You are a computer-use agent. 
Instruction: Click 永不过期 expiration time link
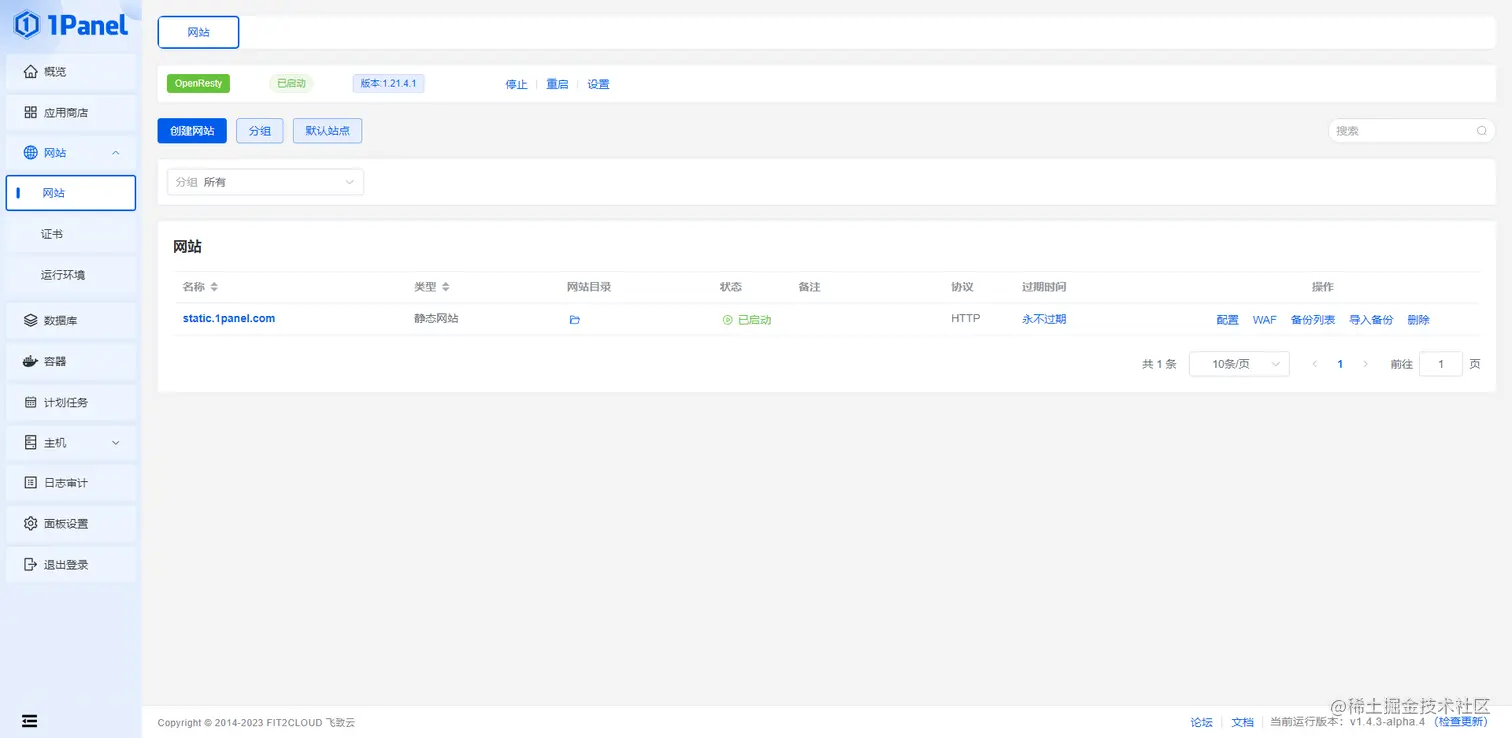(1044, 319)
